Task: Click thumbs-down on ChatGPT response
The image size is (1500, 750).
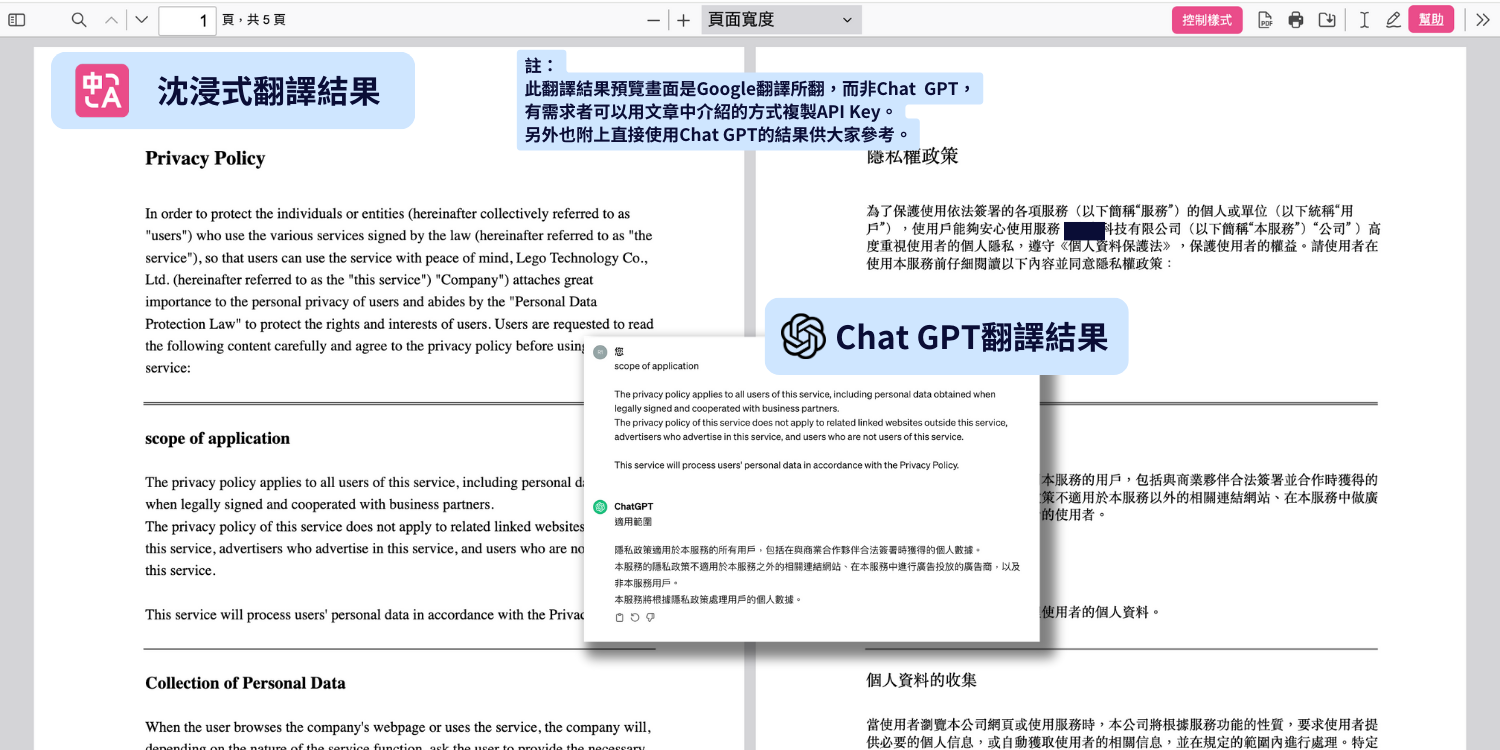Action: (x=650, y=618)
